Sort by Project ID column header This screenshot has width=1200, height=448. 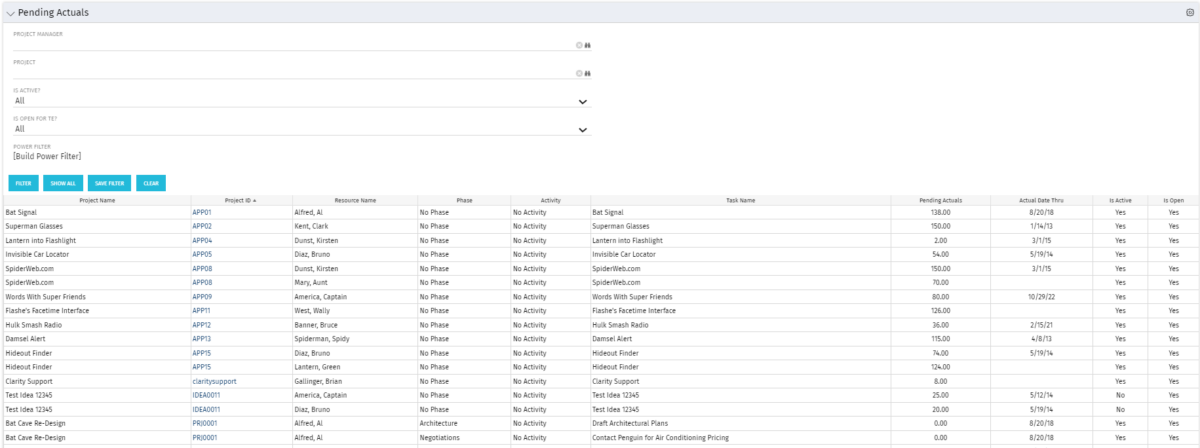coord(240,201)
